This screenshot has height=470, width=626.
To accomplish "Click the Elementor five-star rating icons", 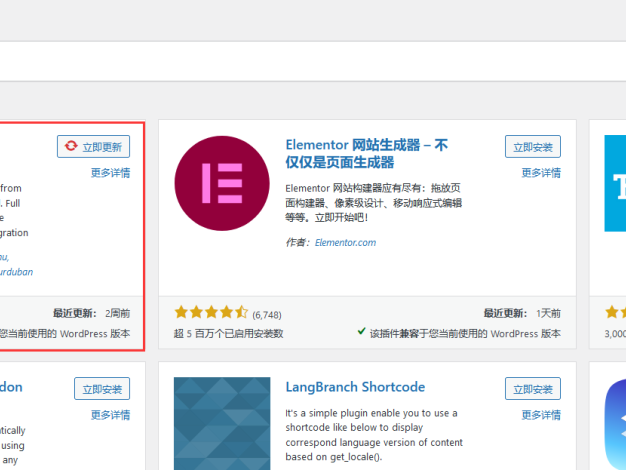I will (211, 313).
